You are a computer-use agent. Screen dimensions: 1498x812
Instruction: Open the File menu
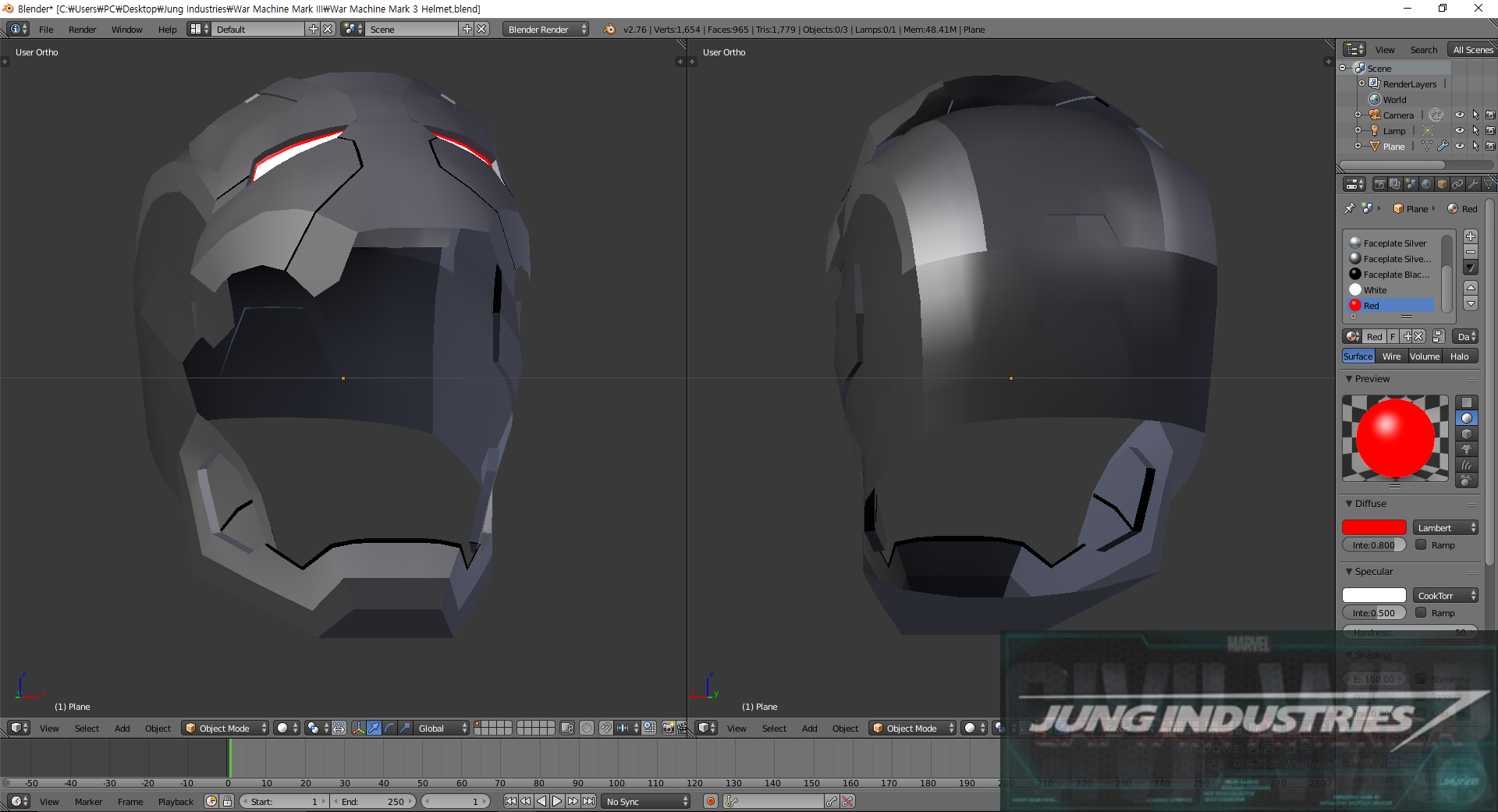[x=46, y=29]
